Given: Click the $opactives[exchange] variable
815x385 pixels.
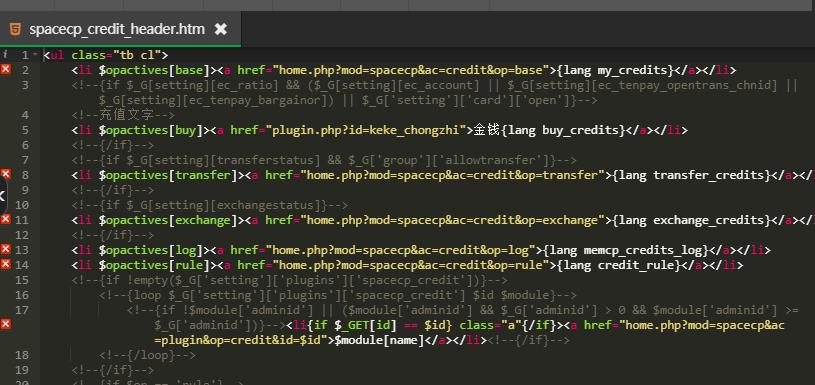Looking at the screenshot, I should [x=168, y=220].
